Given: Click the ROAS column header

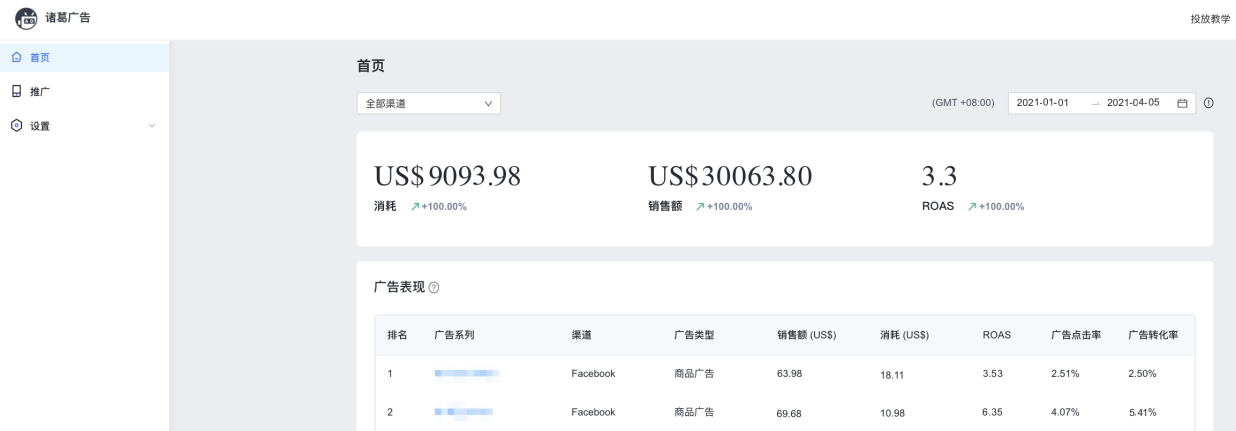Looking at the screenshot, I should pos(997,335).
